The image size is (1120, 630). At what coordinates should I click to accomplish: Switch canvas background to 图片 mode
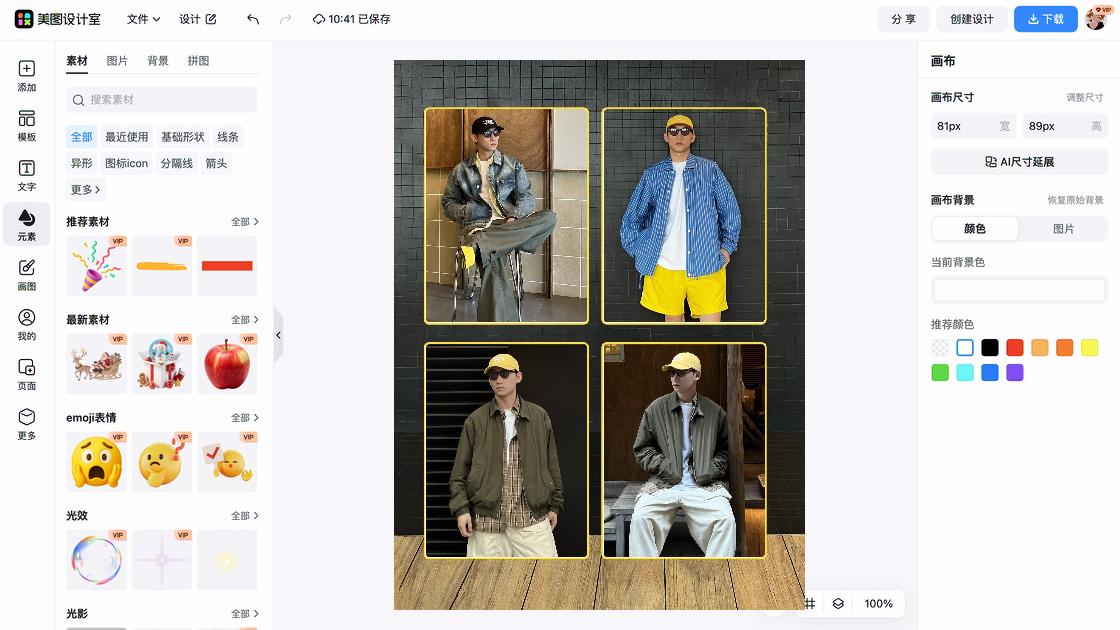1064,228
